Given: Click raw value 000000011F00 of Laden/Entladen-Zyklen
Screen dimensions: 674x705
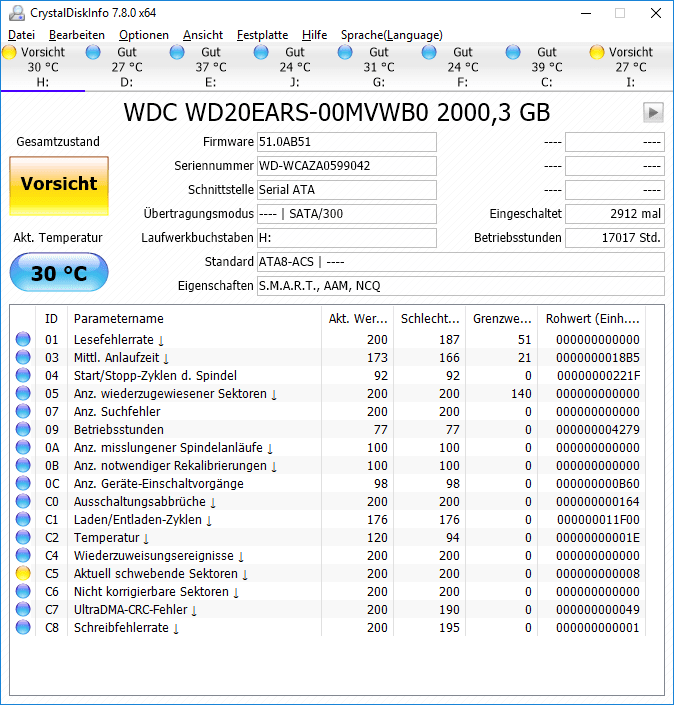Looking at the screenshot, I should point(598,520).
